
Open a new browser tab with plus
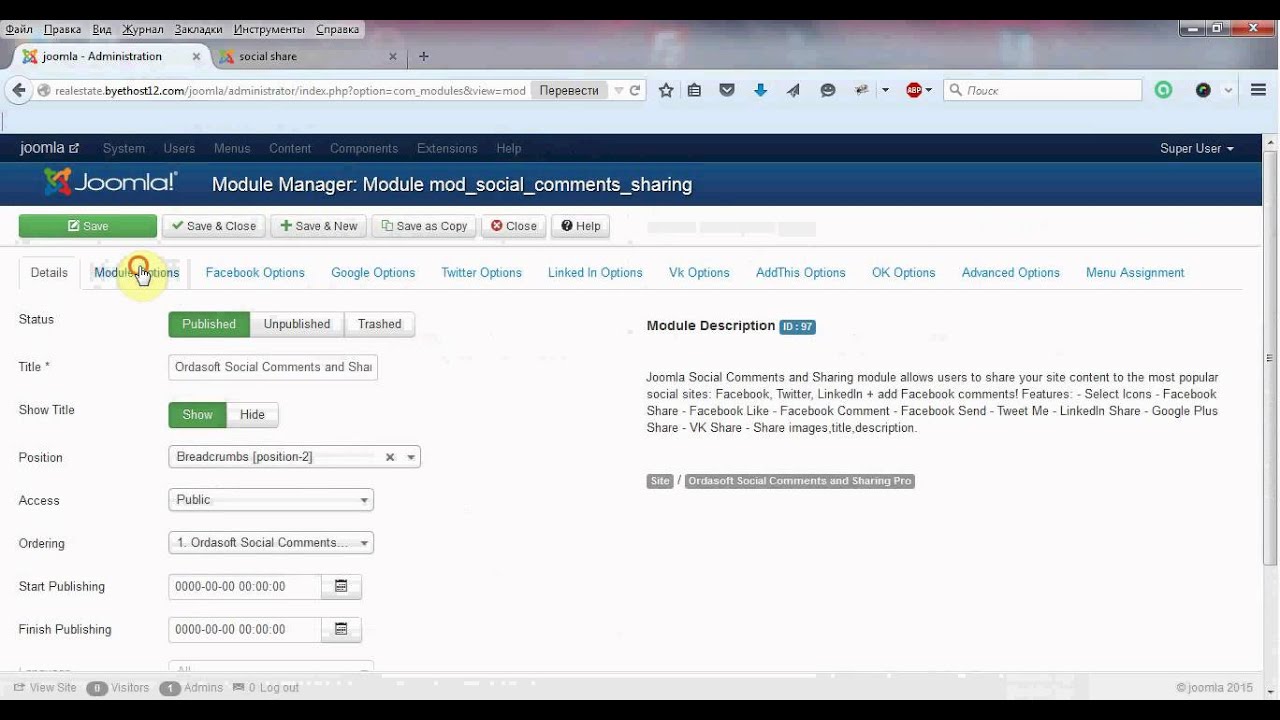tap(423, 56)
